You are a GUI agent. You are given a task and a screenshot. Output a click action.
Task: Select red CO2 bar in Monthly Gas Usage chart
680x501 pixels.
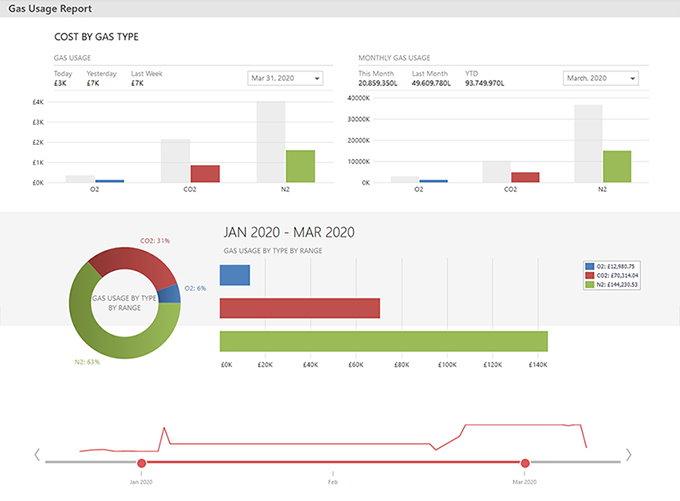point(525,177)
